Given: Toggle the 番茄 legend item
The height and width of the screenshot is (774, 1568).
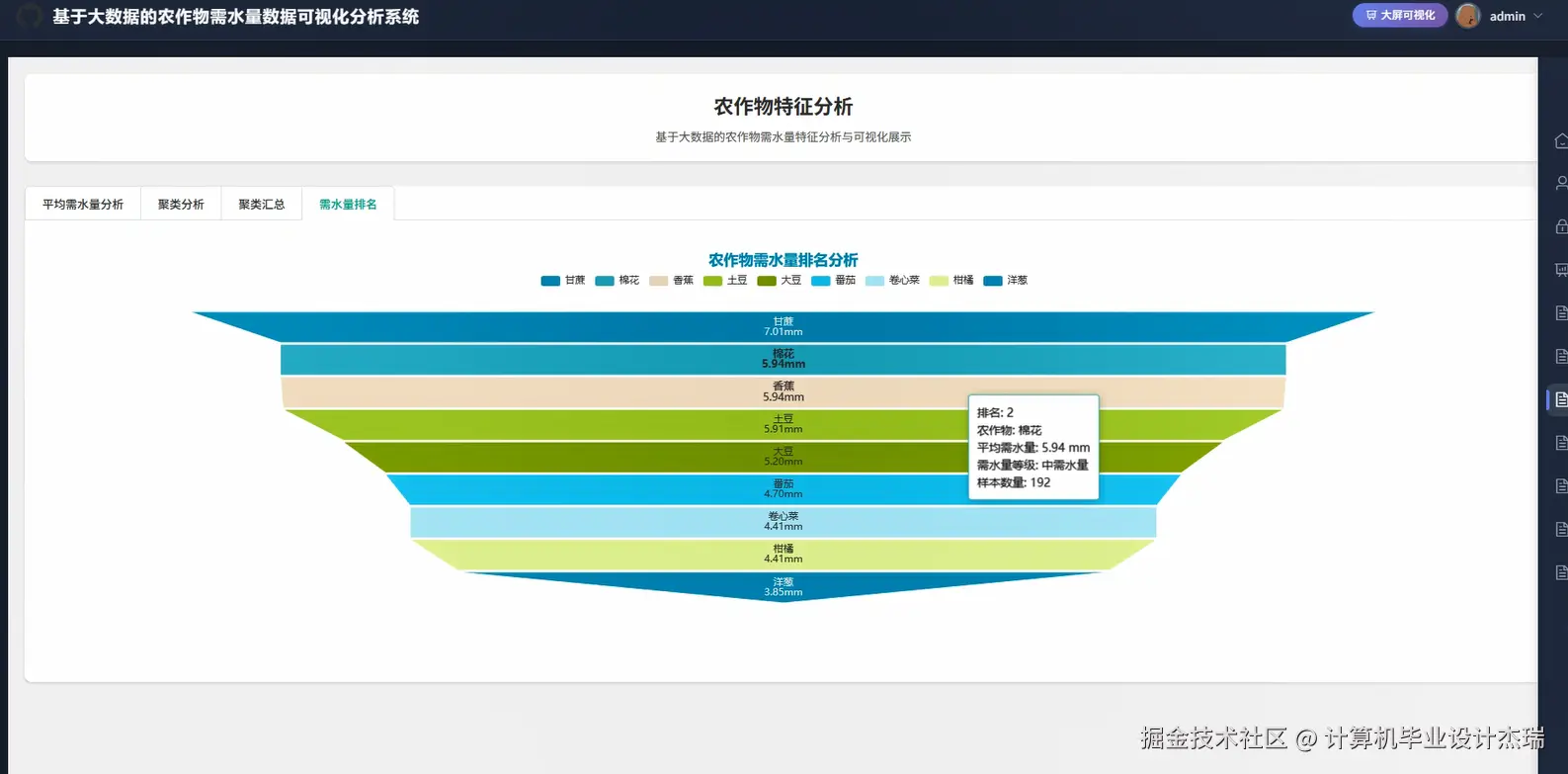Looking at the screenshot, I should pos(834,281).
